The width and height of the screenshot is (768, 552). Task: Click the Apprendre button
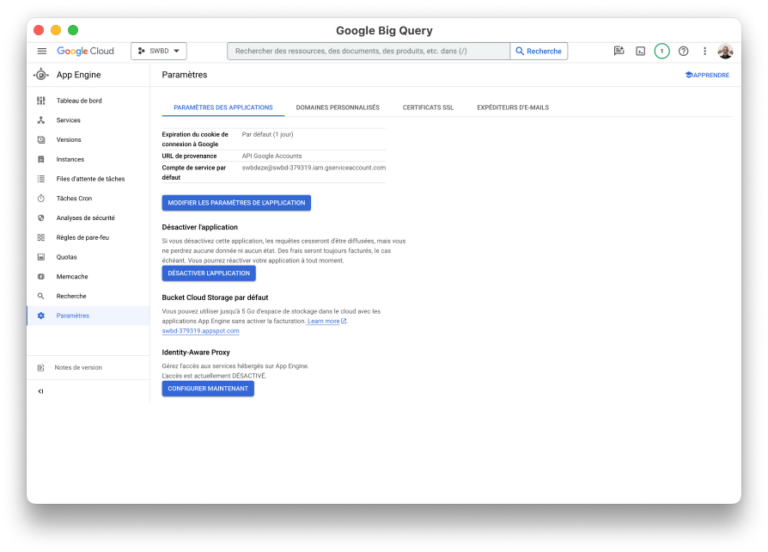click(707, 75)
